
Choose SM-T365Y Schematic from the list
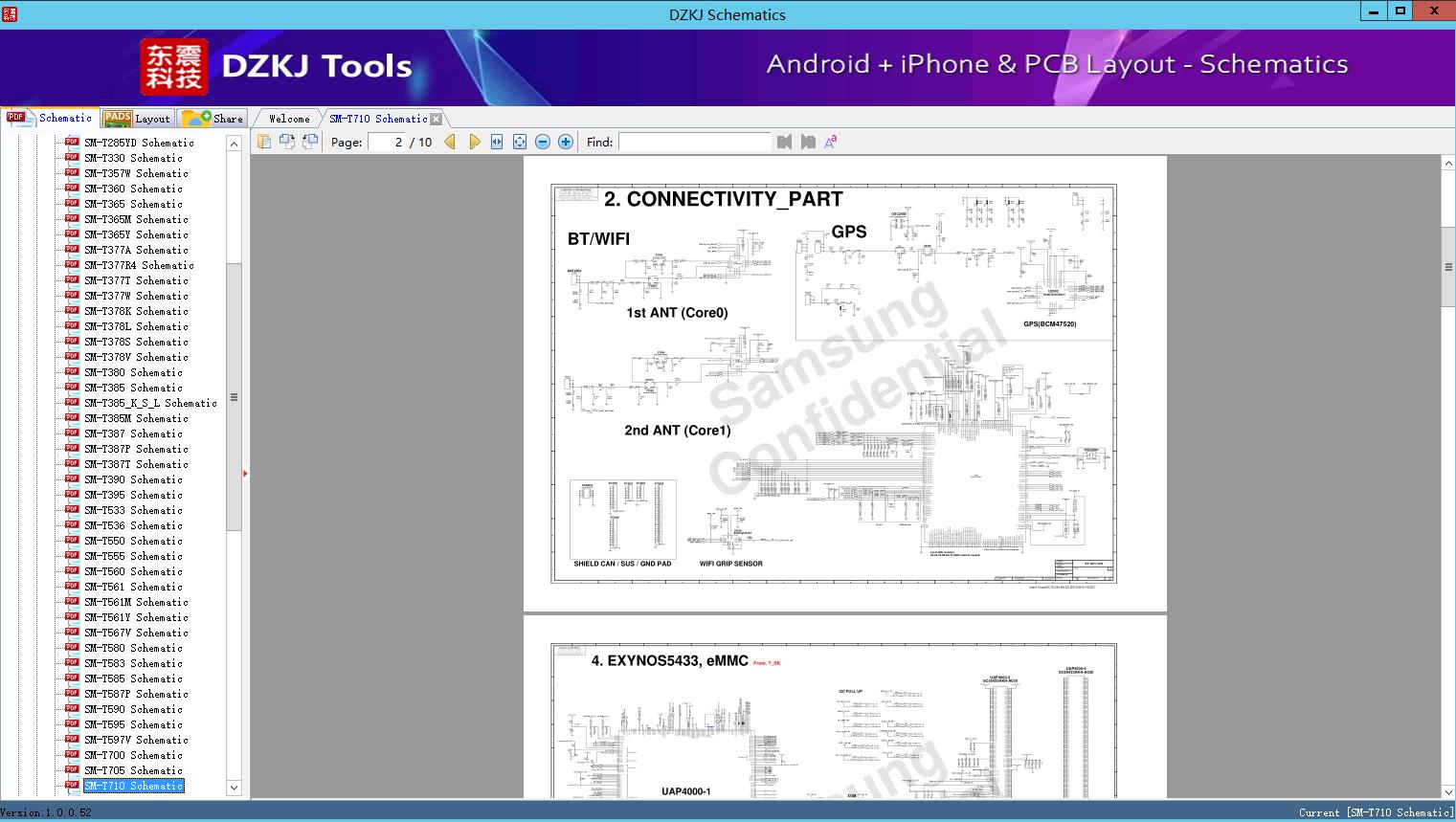136,234
